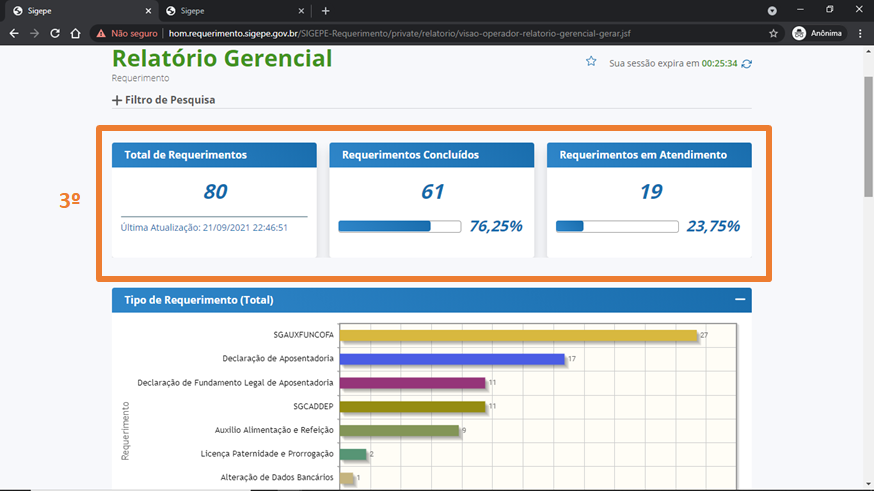Click the SGAUXFUNCOFA chart bar
This screenshot has height=495, width=876.
[517, 335]
